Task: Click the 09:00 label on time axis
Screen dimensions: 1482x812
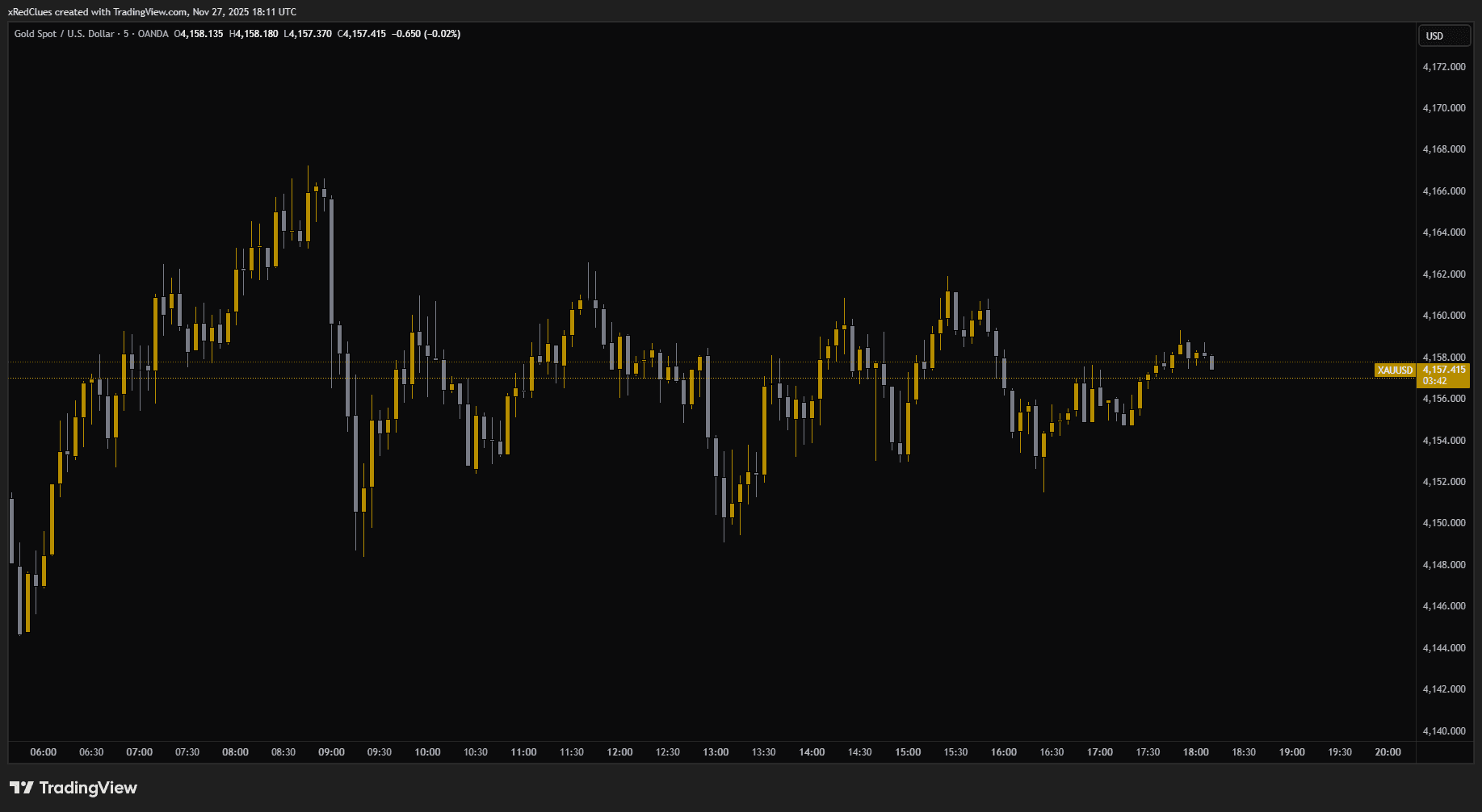Action: coord(331,752)
